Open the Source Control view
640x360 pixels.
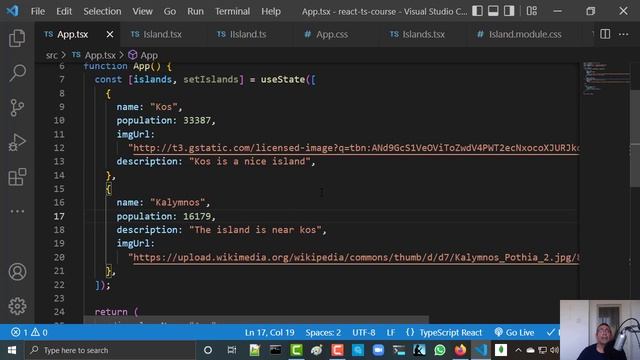click(17, 108)
